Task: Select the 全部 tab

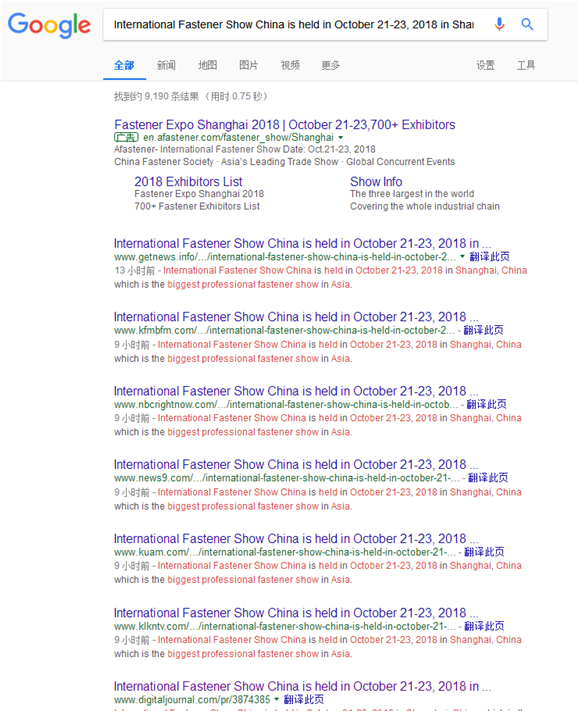Action: pyautogui.click(x=124, y=65)
